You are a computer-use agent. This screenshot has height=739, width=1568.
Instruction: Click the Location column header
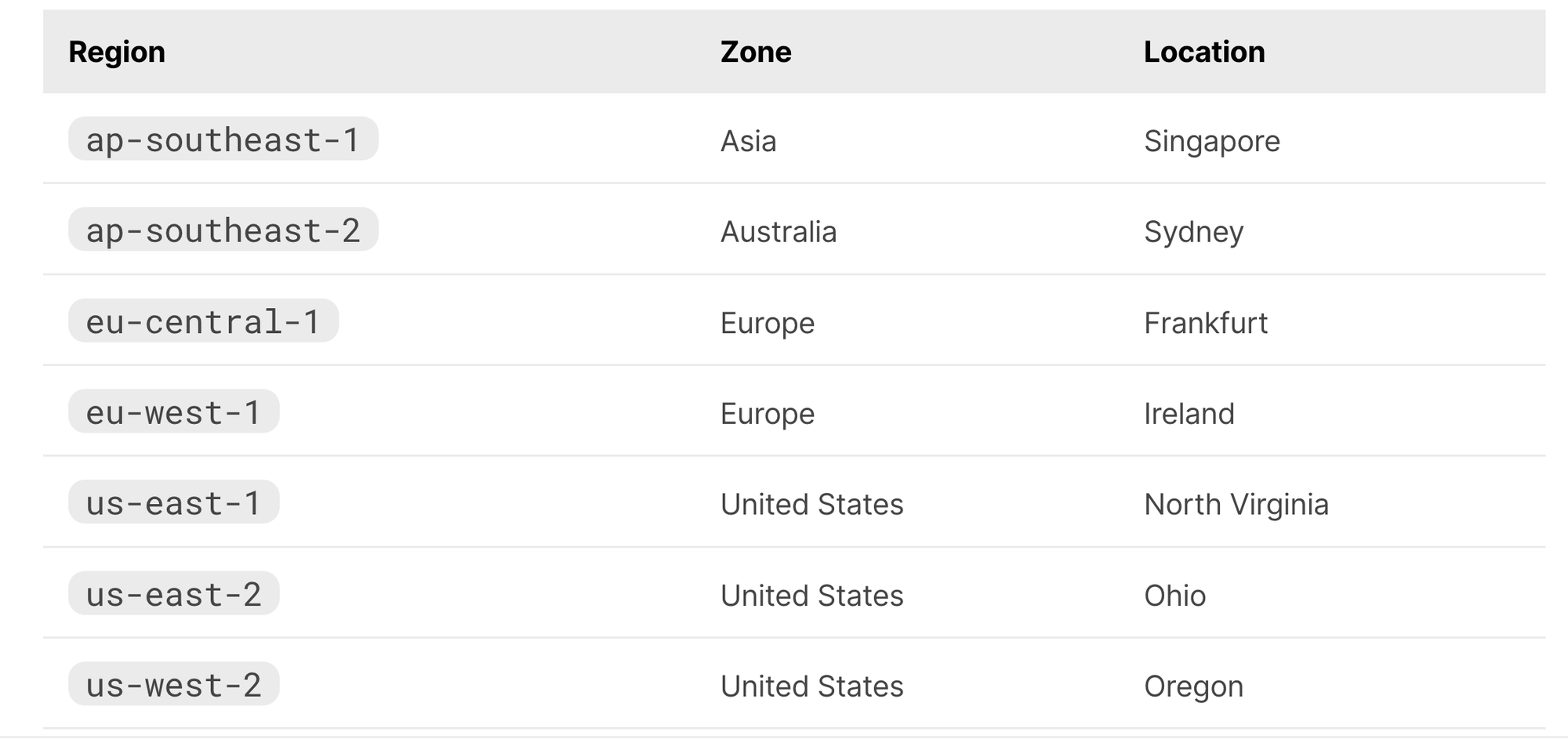1204,52
